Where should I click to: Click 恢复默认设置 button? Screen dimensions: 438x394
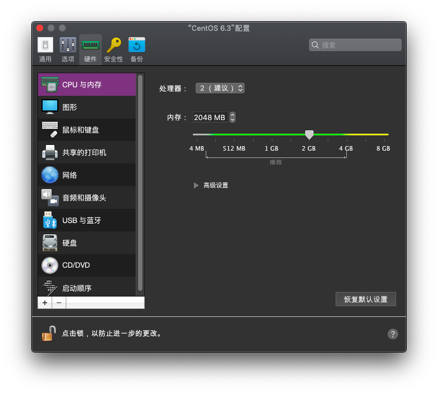click(365, 299)
